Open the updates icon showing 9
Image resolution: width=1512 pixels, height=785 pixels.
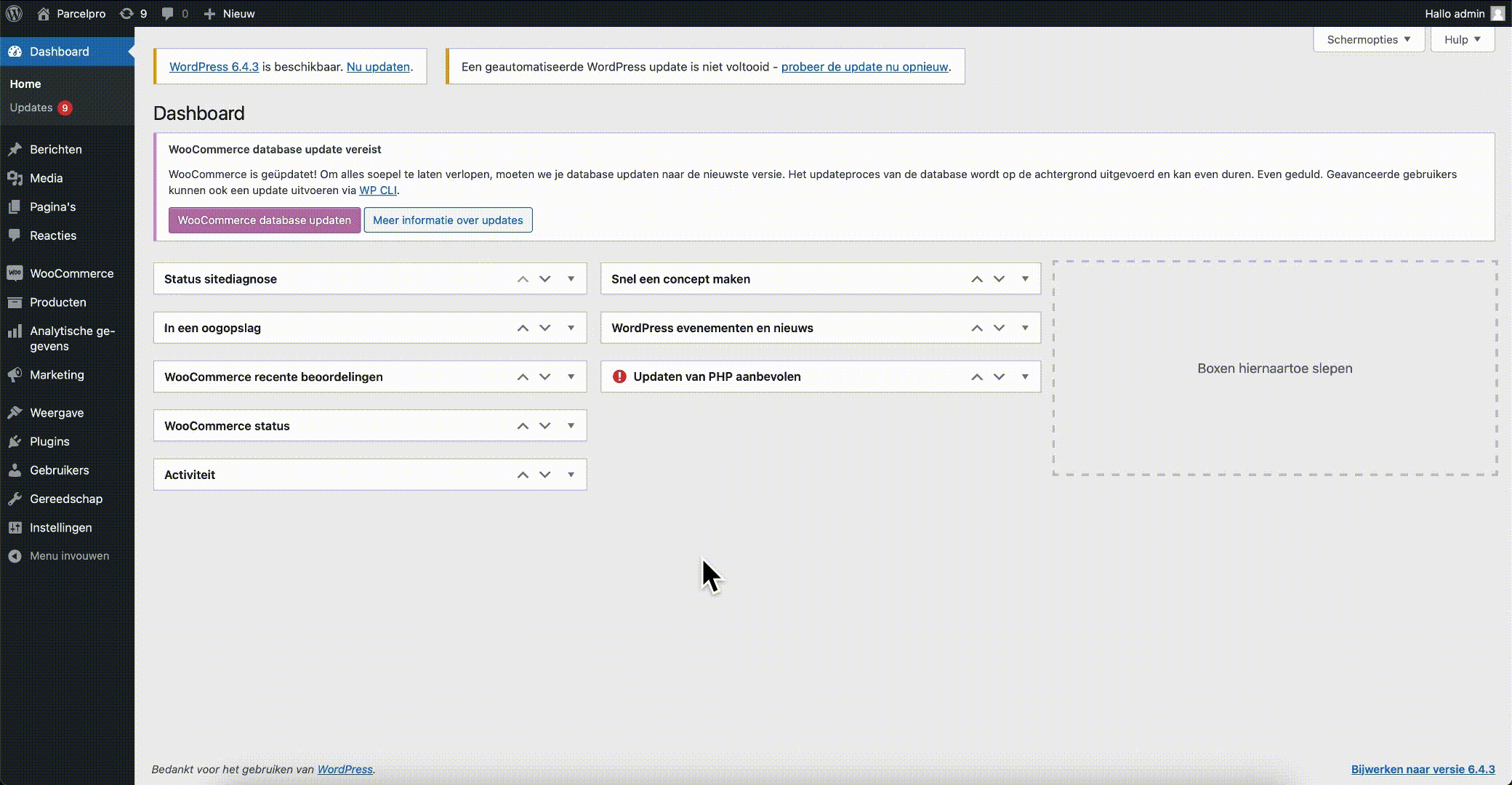tap(133, 13)
